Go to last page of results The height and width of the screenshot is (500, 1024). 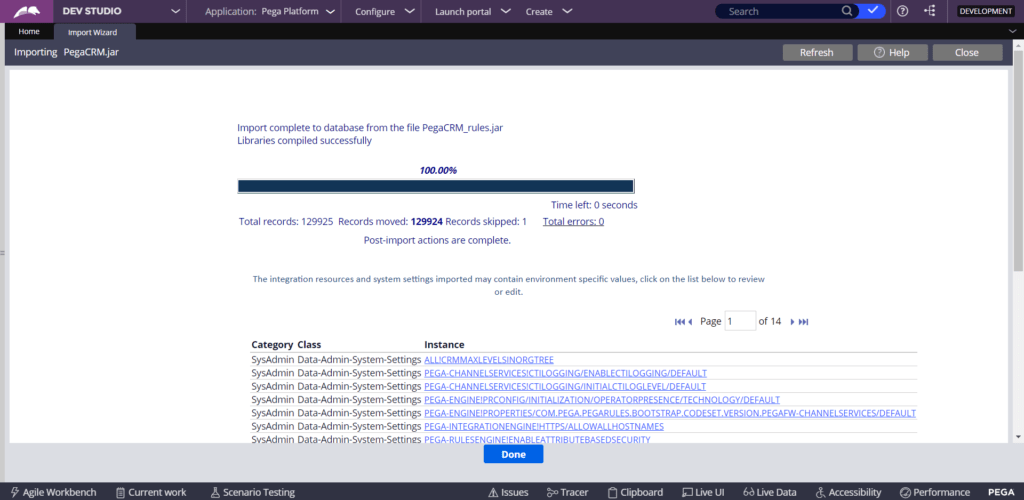804,321
